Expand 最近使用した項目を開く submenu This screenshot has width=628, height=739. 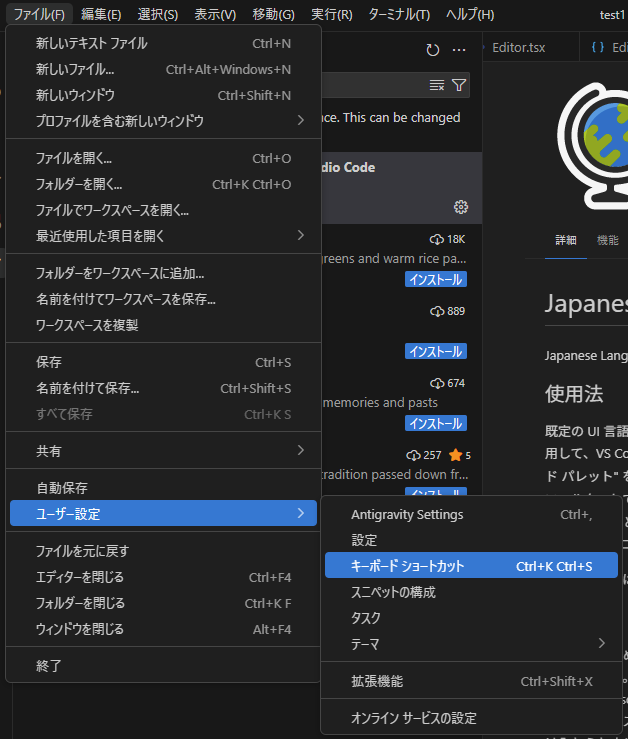click(x=163, y=236)
